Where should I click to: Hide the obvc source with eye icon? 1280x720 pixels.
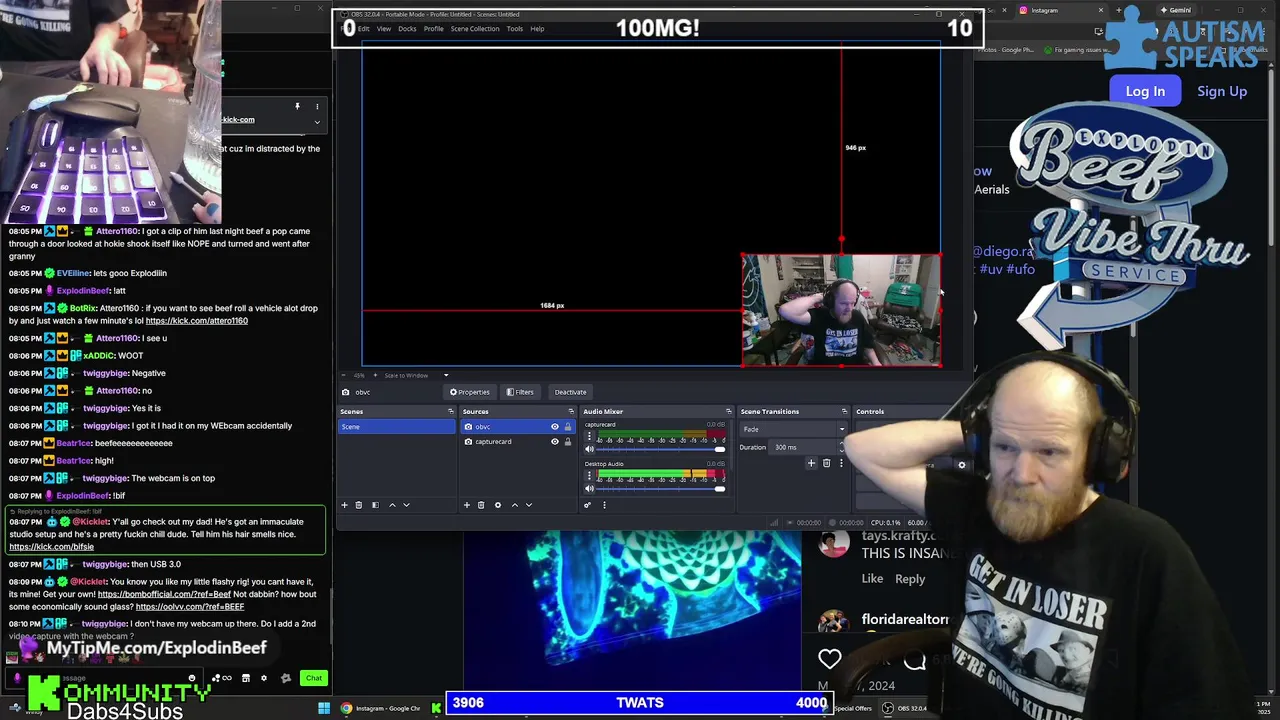point(555,427)
